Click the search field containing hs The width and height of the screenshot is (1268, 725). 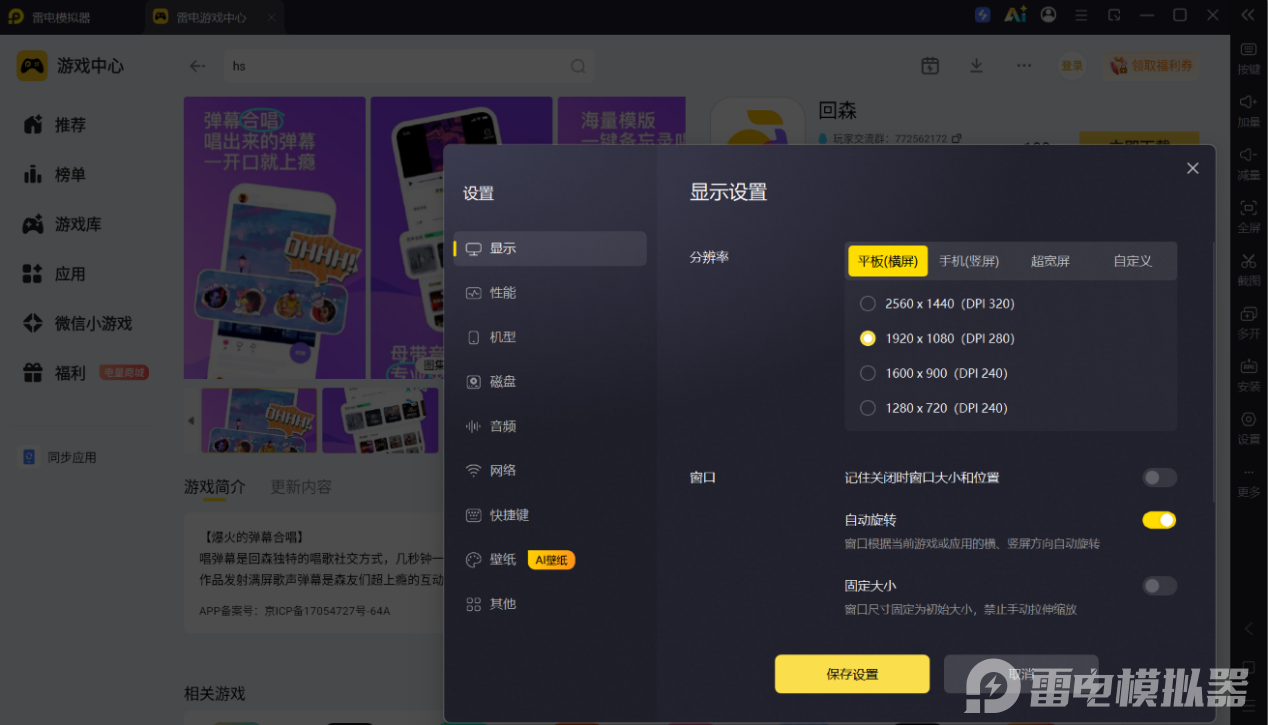[408, 66]
